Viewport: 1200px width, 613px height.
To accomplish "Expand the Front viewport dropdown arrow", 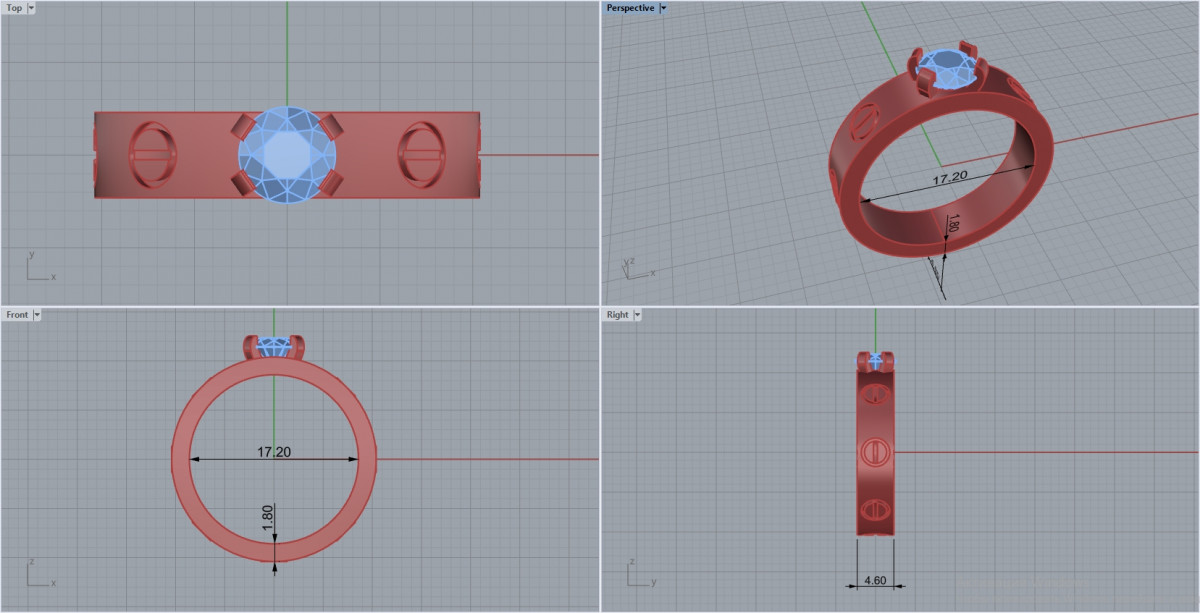I will click(x=38, y=315).
